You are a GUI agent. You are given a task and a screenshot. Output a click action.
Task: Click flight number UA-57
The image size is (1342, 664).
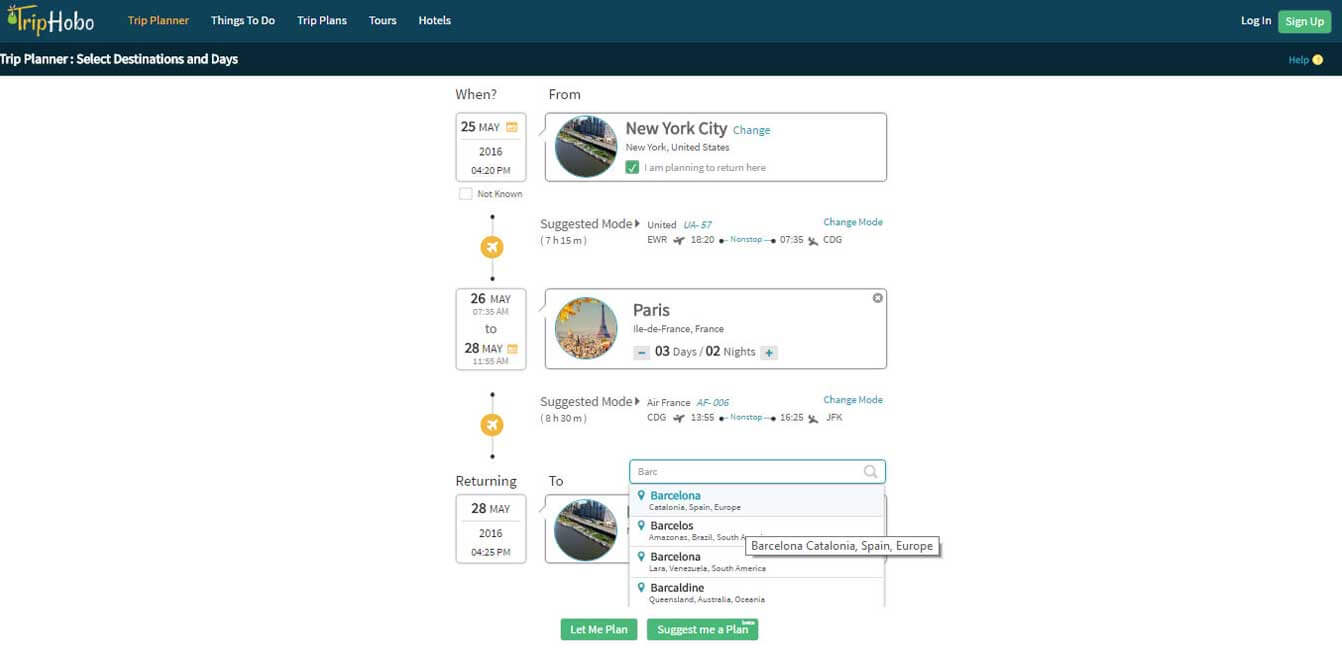[x=698, y=225]
